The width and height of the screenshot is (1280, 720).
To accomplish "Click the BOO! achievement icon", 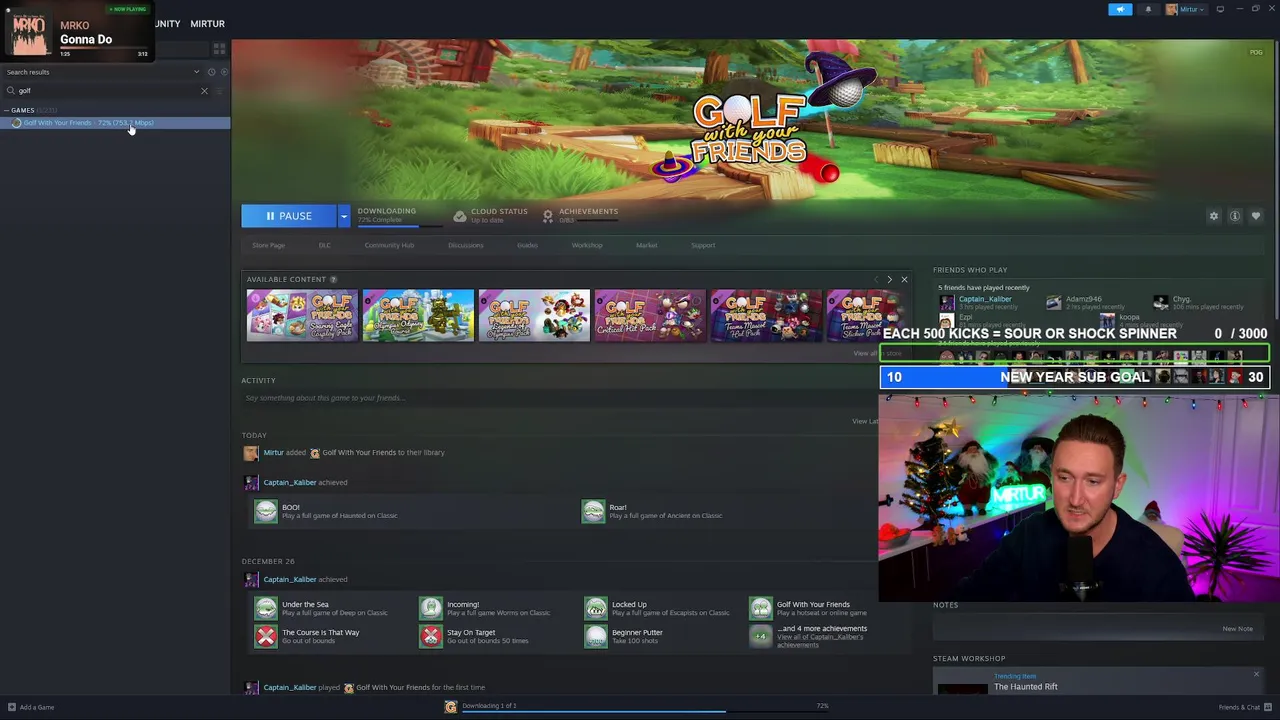I will click(265, 511).
